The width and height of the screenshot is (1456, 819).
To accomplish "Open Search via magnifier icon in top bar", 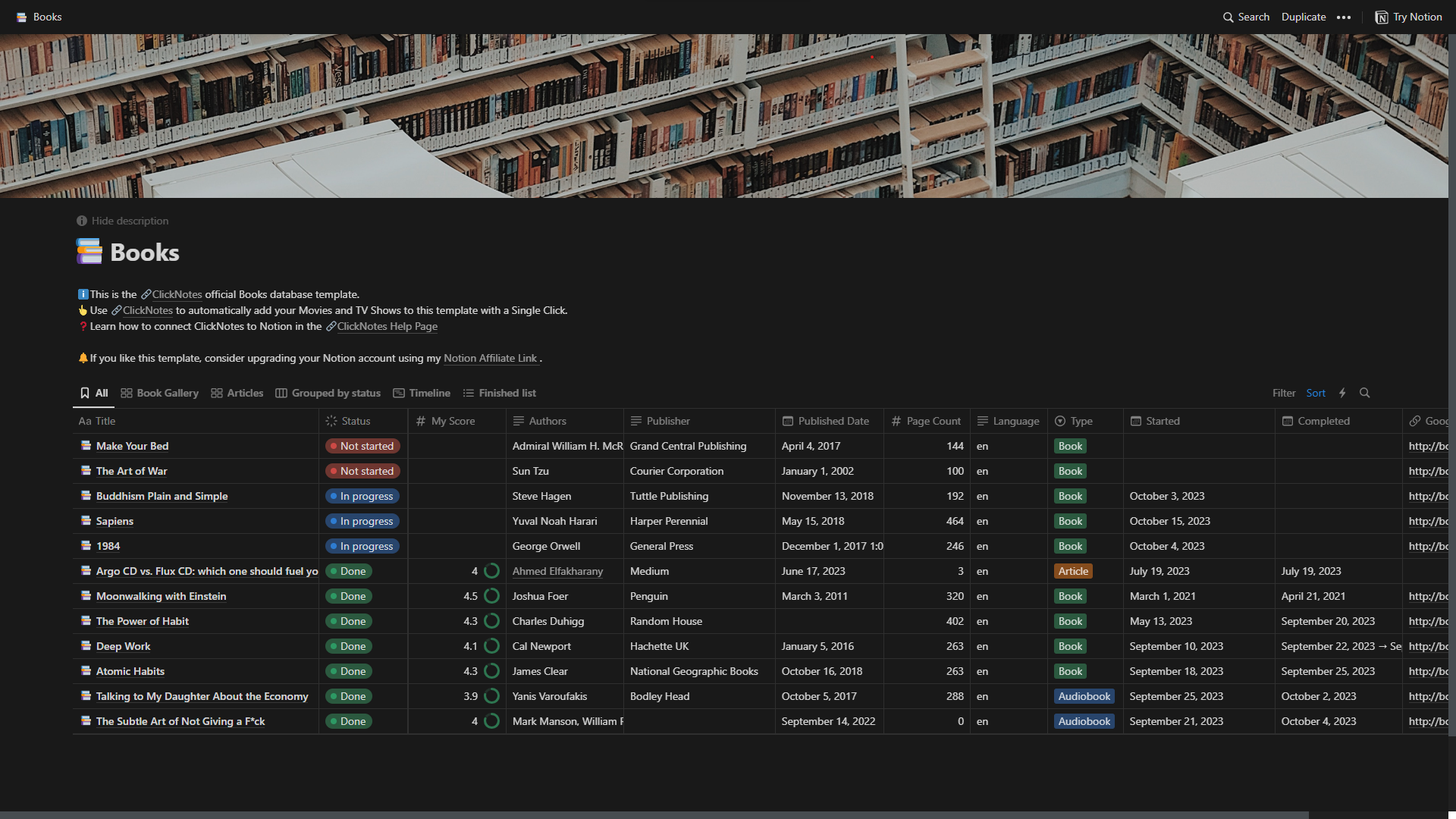I will tap(1228, 17).
